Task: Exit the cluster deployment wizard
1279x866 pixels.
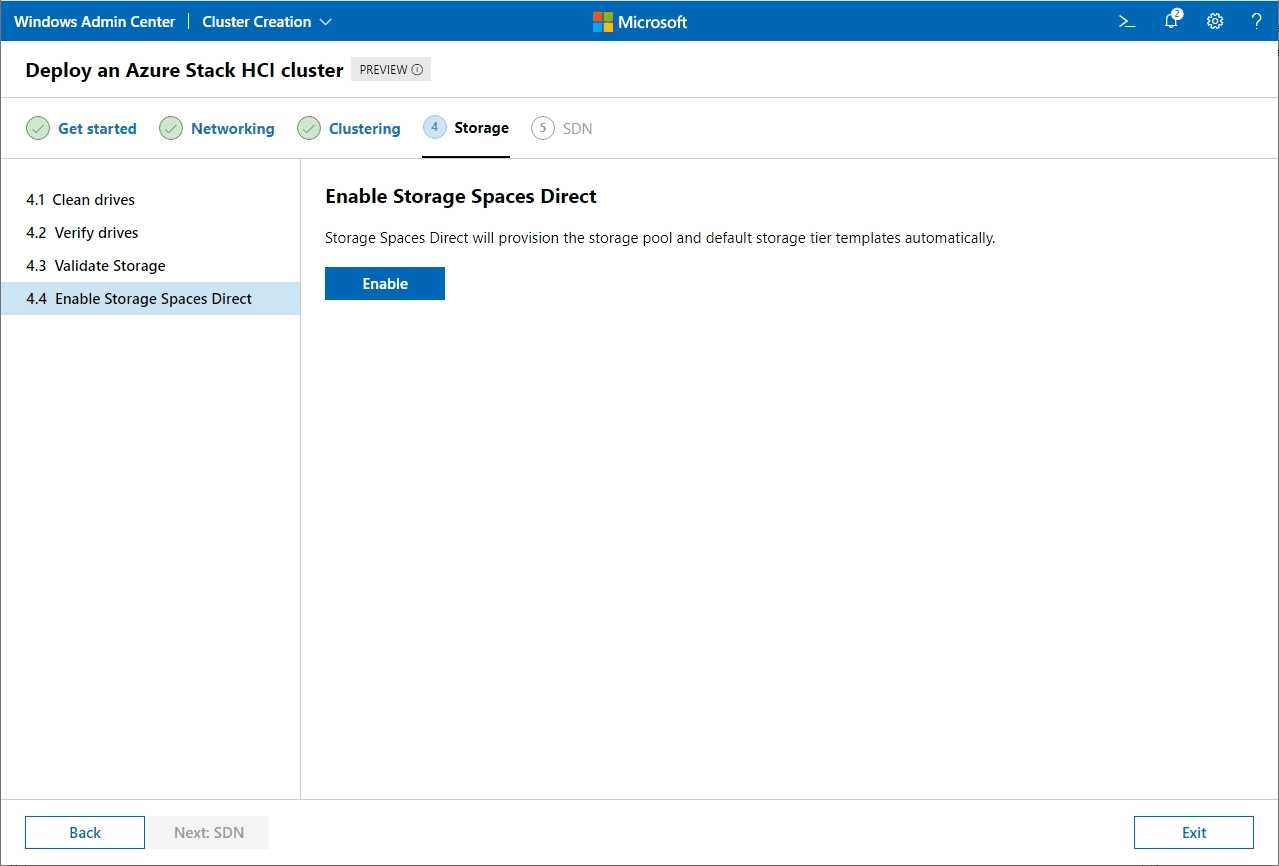Action: point(1193,832)
